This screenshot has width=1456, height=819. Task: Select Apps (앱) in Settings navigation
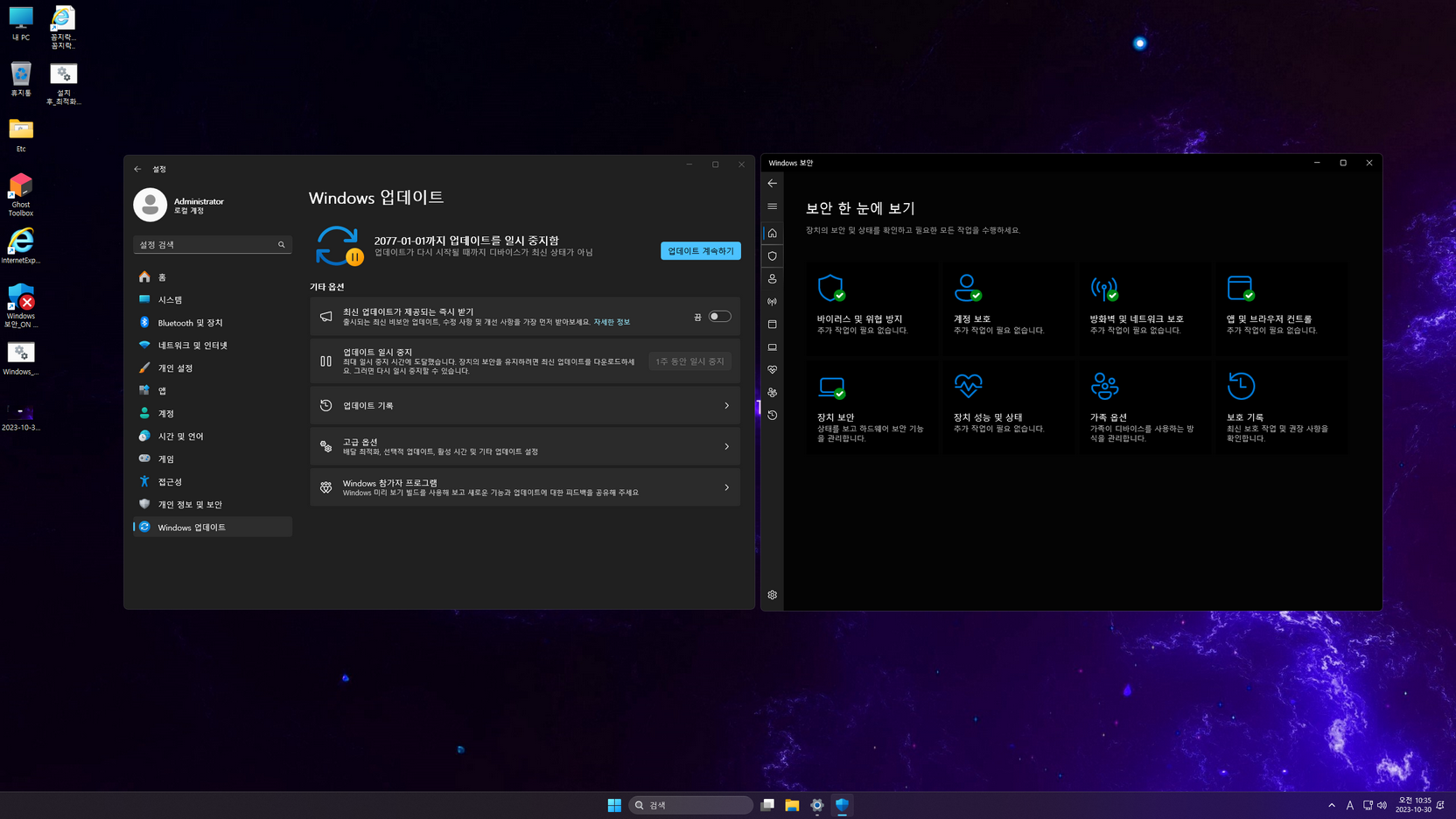[213, 391]
